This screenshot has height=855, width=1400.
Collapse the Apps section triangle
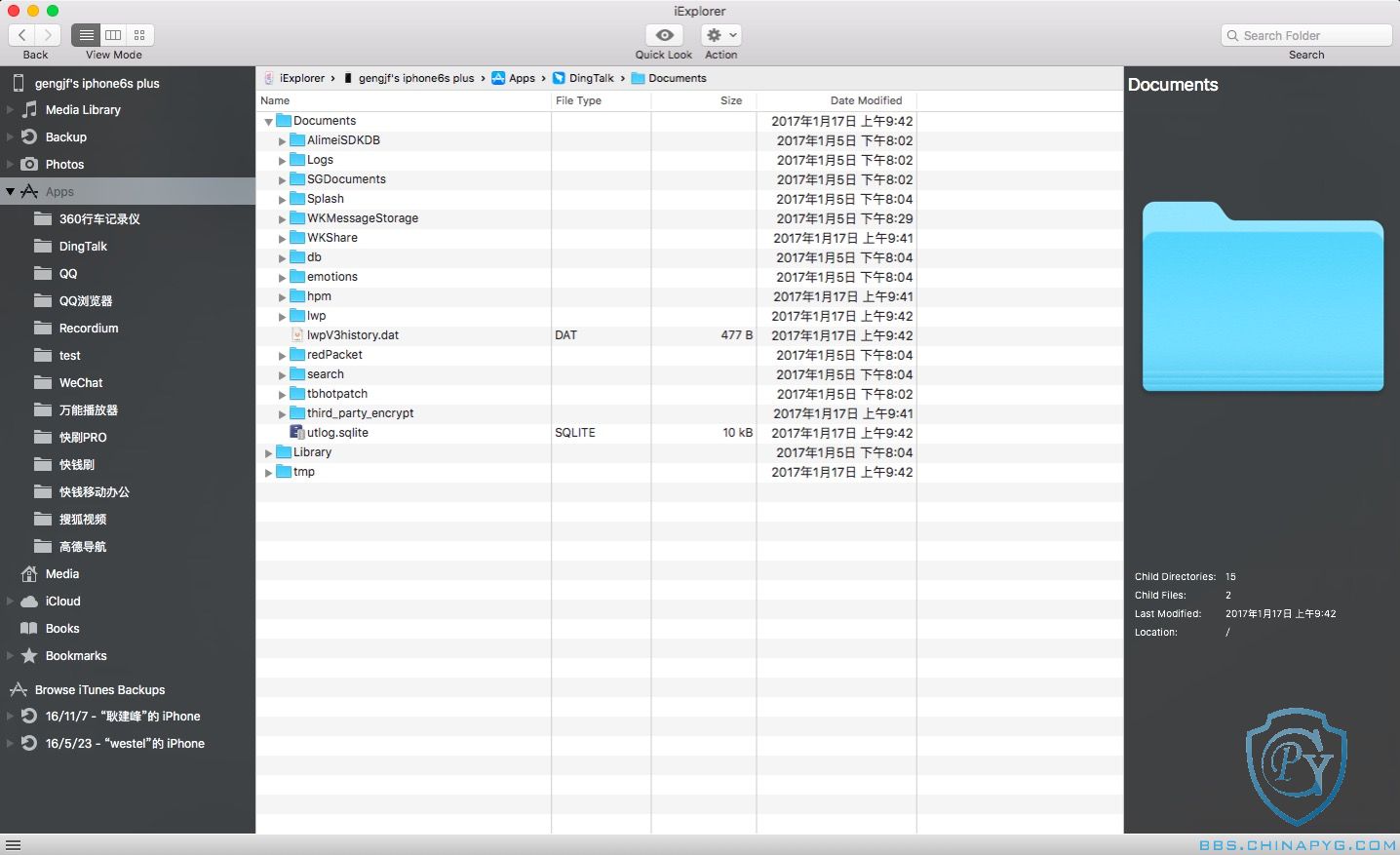(10, 191)
